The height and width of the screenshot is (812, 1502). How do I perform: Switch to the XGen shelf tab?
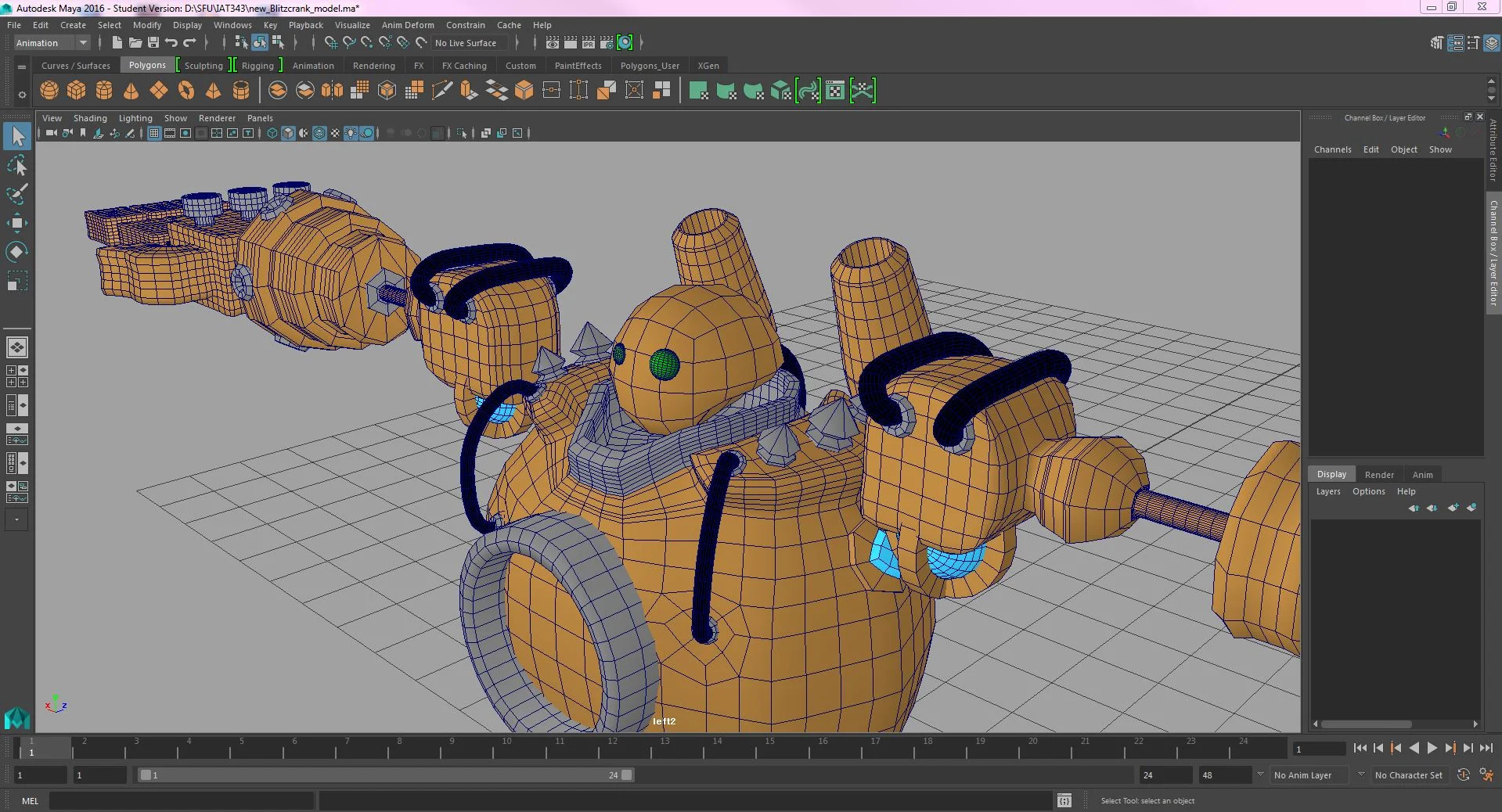point(708,66)
